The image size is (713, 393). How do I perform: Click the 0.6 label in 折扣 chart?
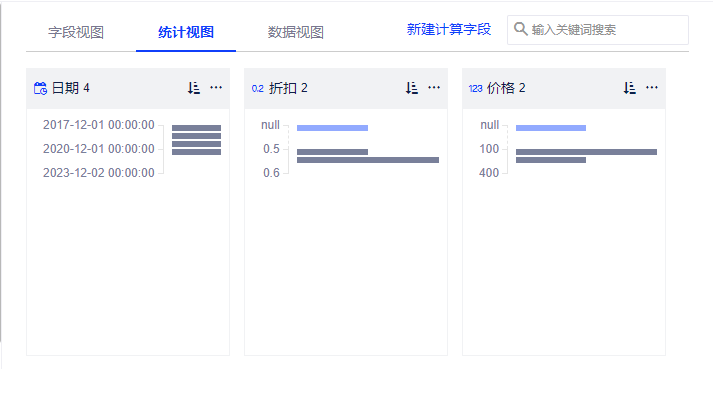pyautogui.click(x=271, y=173)
